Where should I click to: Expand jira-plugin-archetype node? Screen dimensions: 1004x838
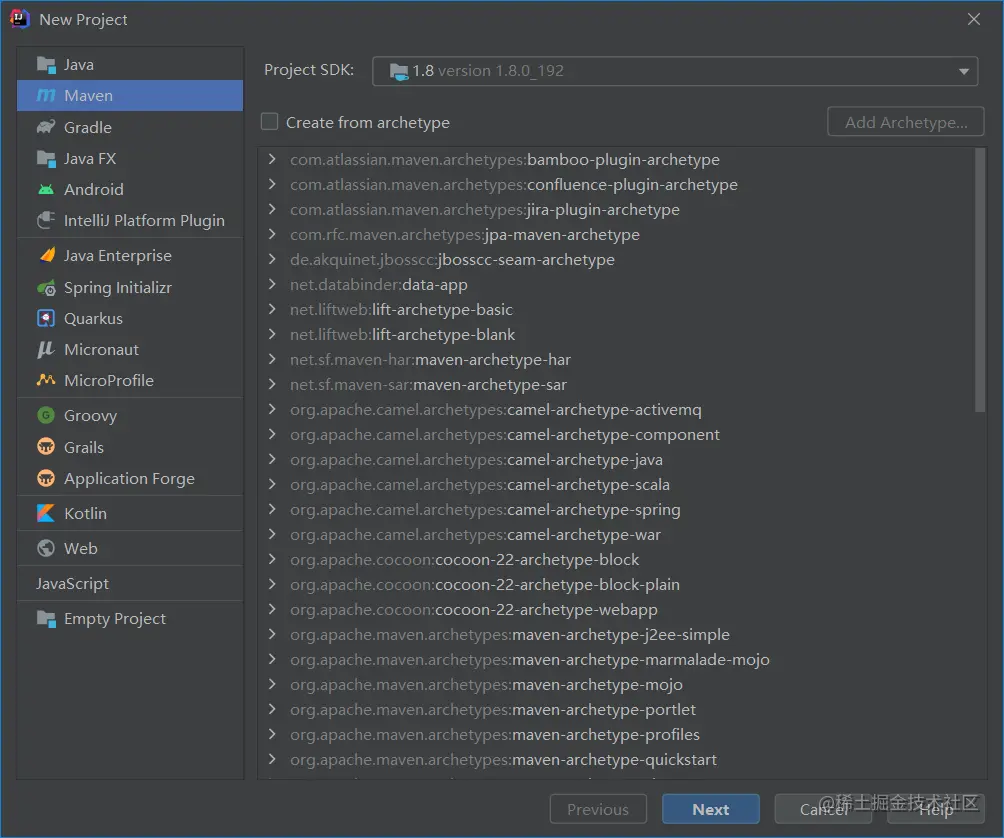272,209
